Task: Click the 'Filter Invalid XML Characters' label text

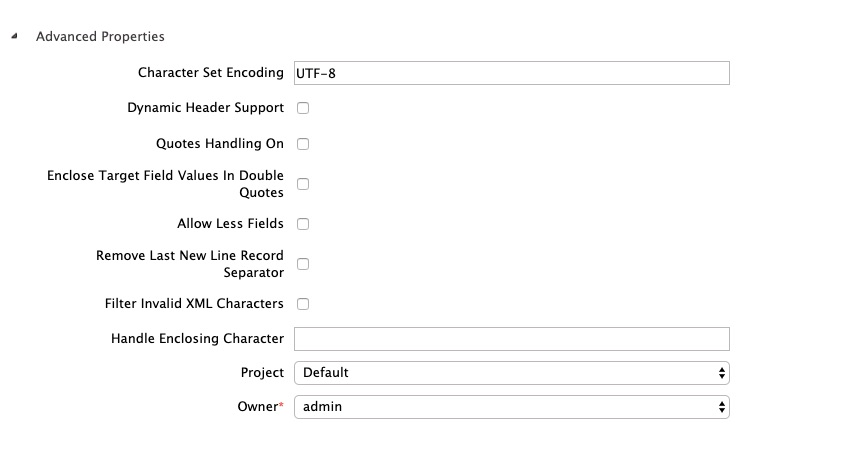Action: (x=194, y=303)
